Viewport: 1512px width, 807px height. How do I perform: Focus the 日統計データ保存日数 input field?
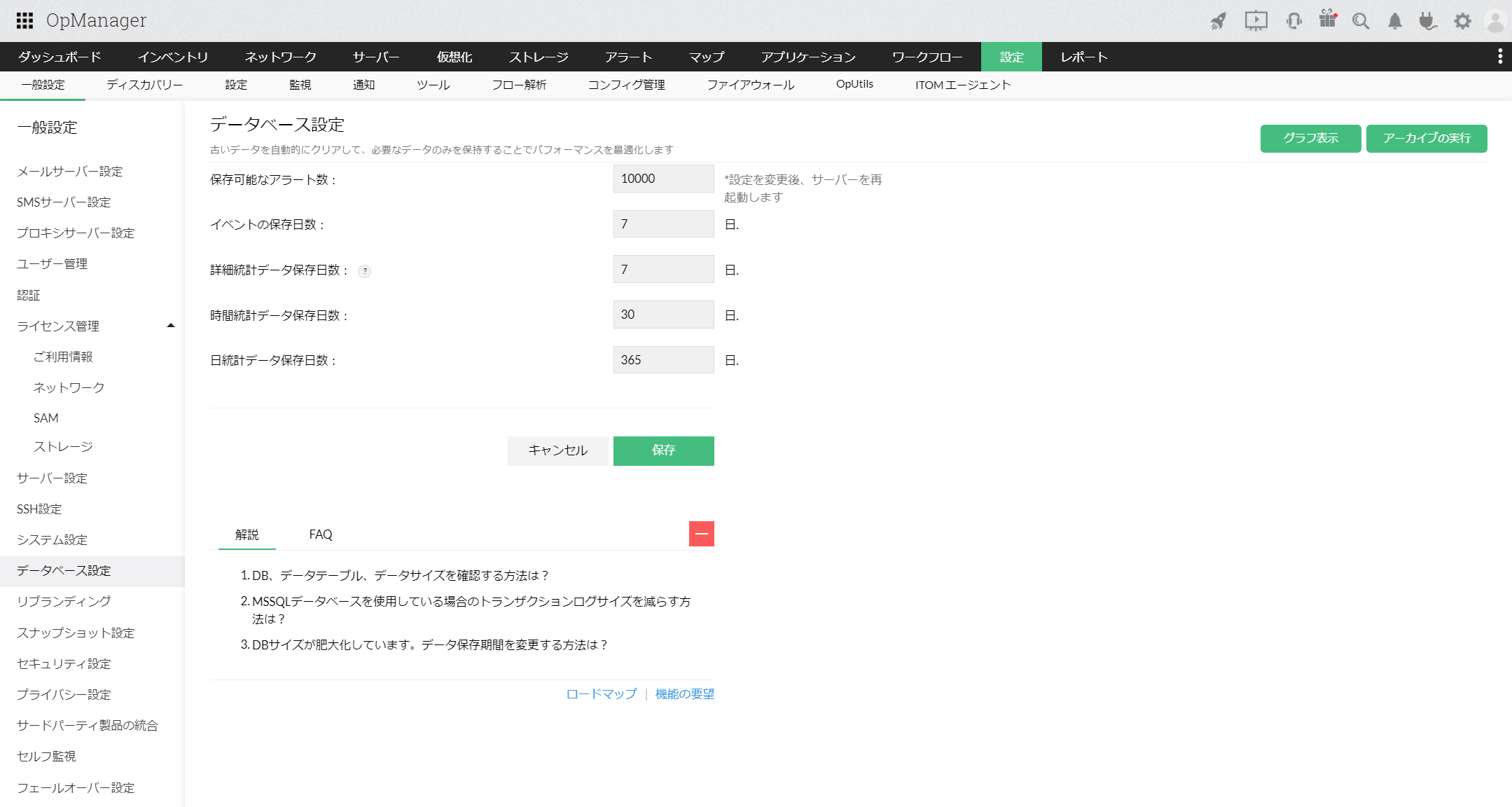[x=663, y=360]
